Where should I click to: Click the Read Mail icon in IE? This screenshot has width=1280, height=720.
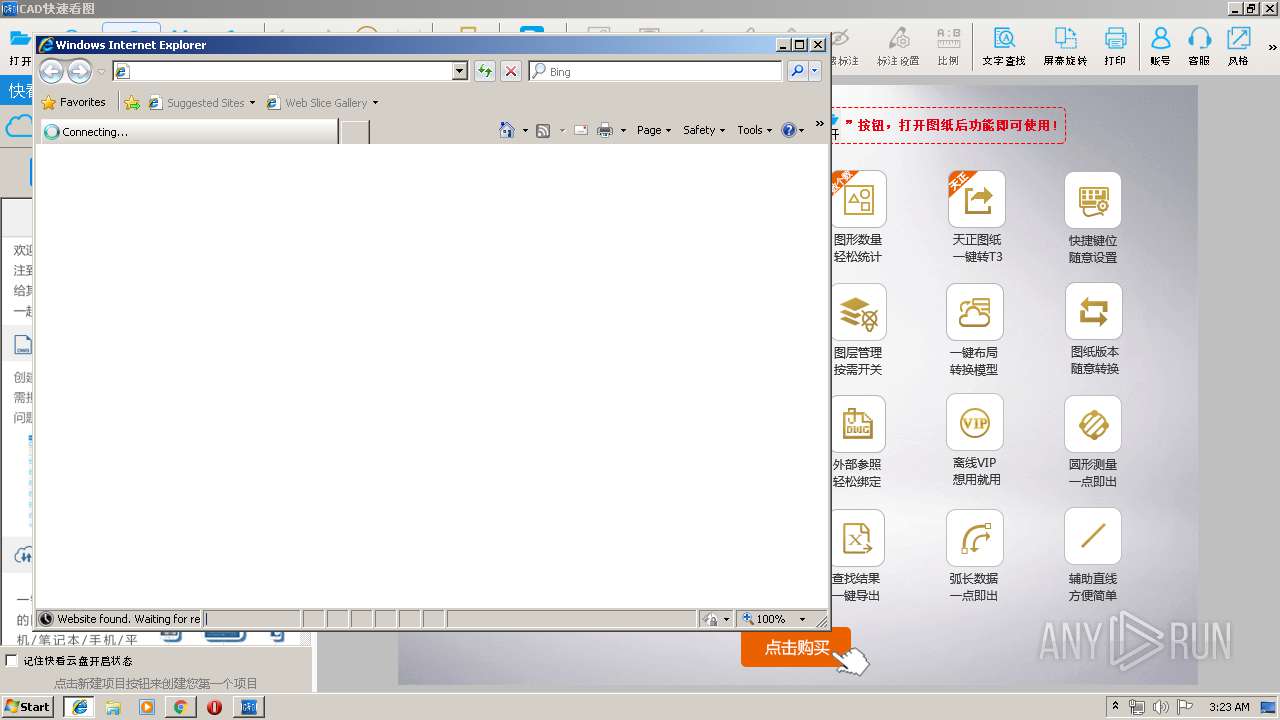click(x=581, y=130)
